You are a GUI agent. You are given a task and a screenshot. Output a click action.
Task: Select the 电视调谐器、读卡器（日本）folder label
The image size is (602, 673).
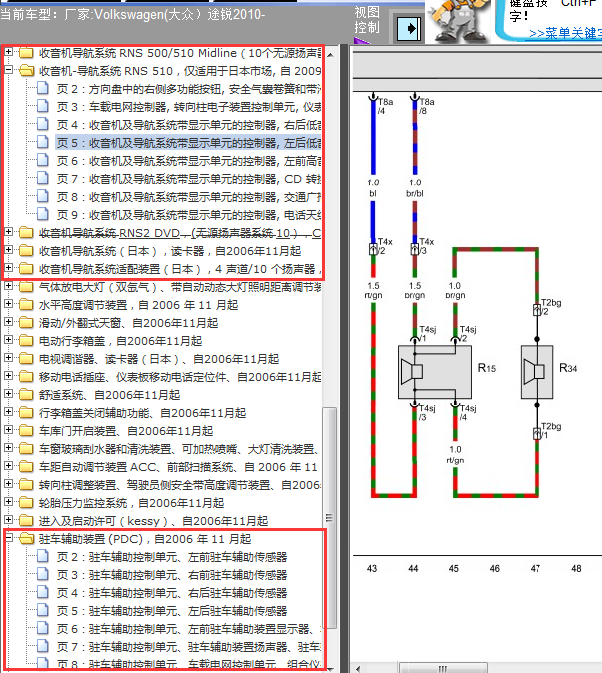pyautogui.click(x=159, y=358)
